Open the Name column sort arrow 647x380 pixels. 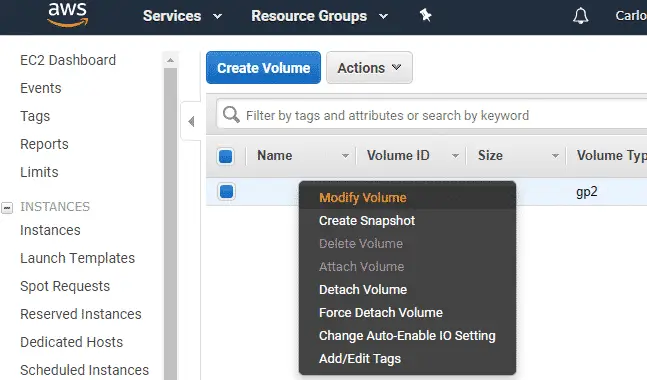[345, 156]
